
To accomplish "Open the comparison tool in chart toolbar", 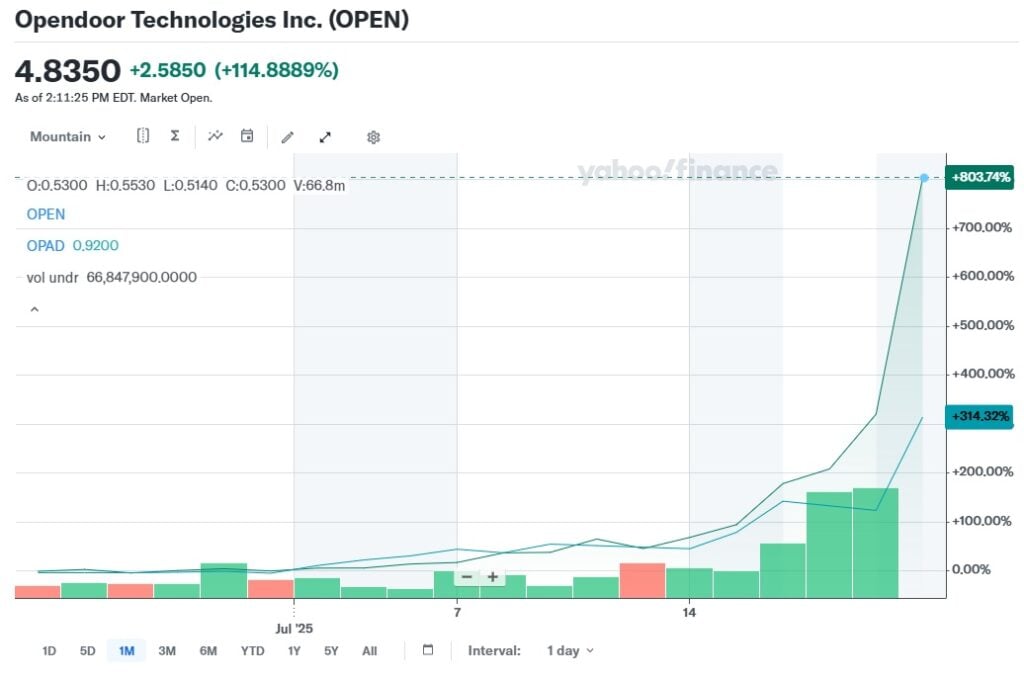I will click(x=143, y=136).
